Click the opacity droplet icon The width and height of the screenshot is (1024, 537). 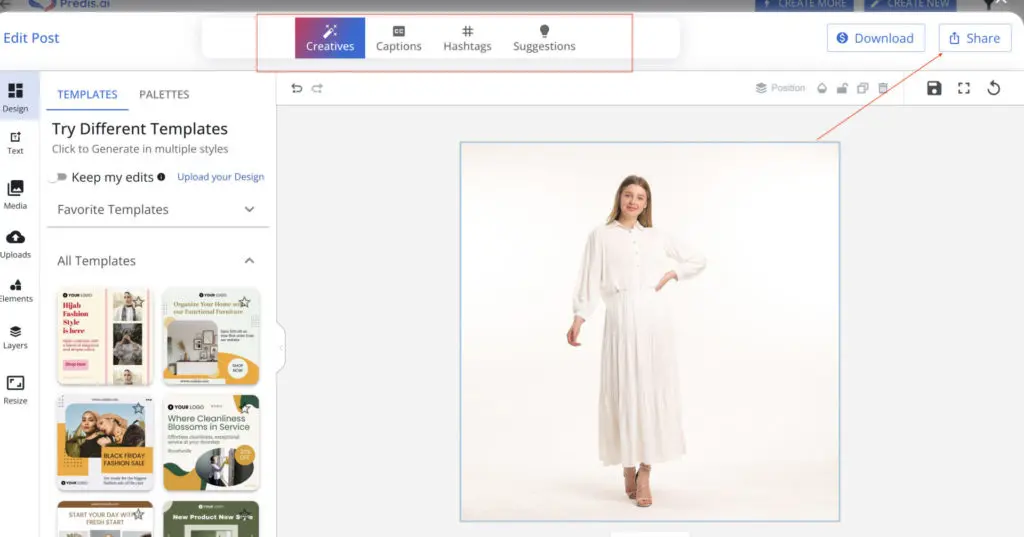coord(822,88)
